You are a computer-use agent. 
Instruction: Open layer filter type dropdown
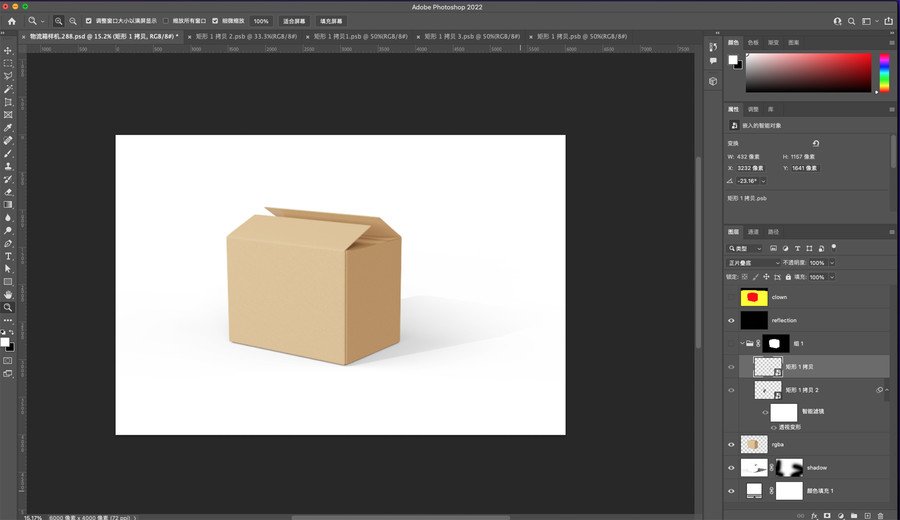[x=744, y=249]
